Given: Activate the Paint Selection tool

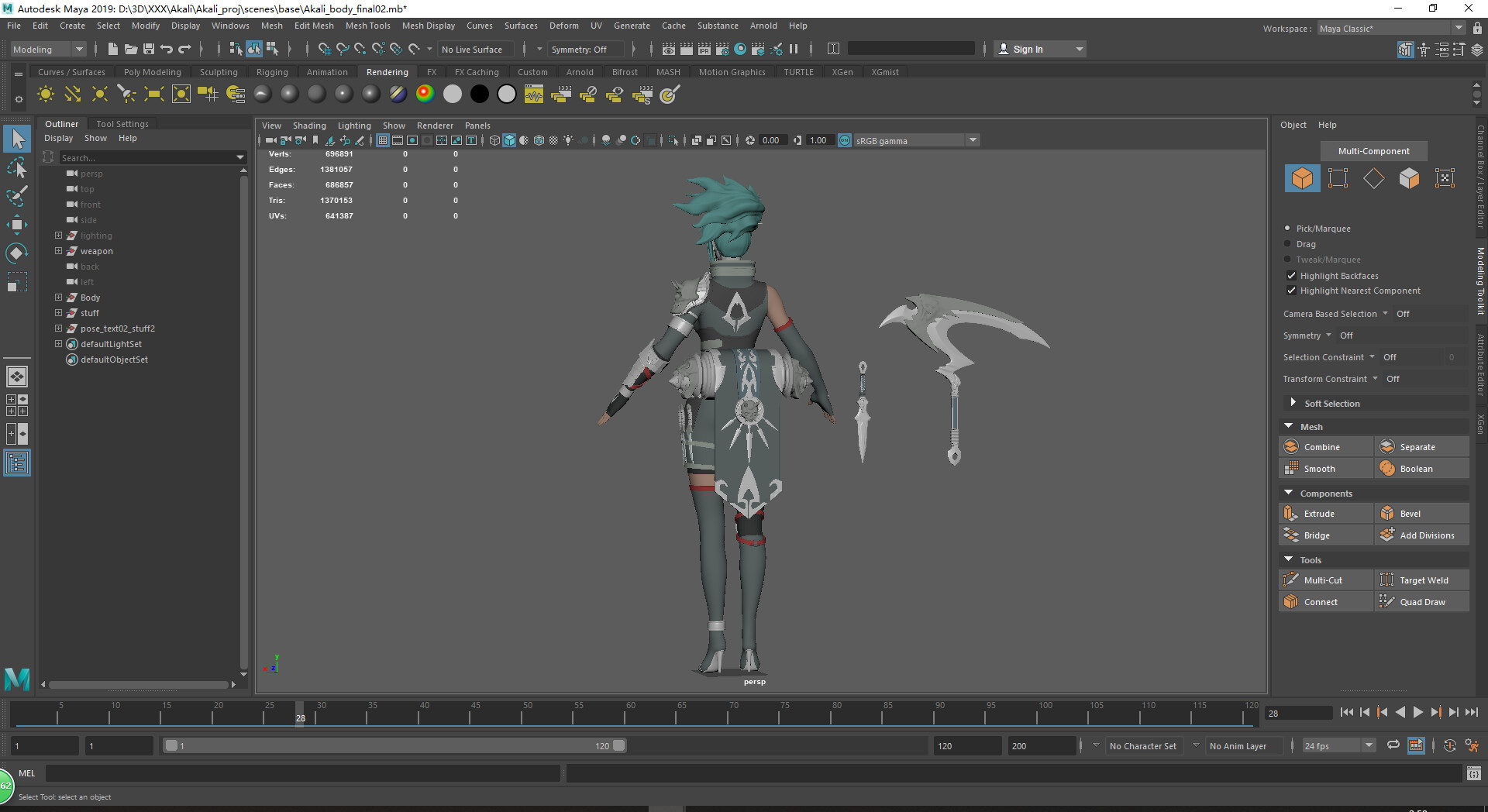Looking at the screenshot, I should click(x=16, y=195).
